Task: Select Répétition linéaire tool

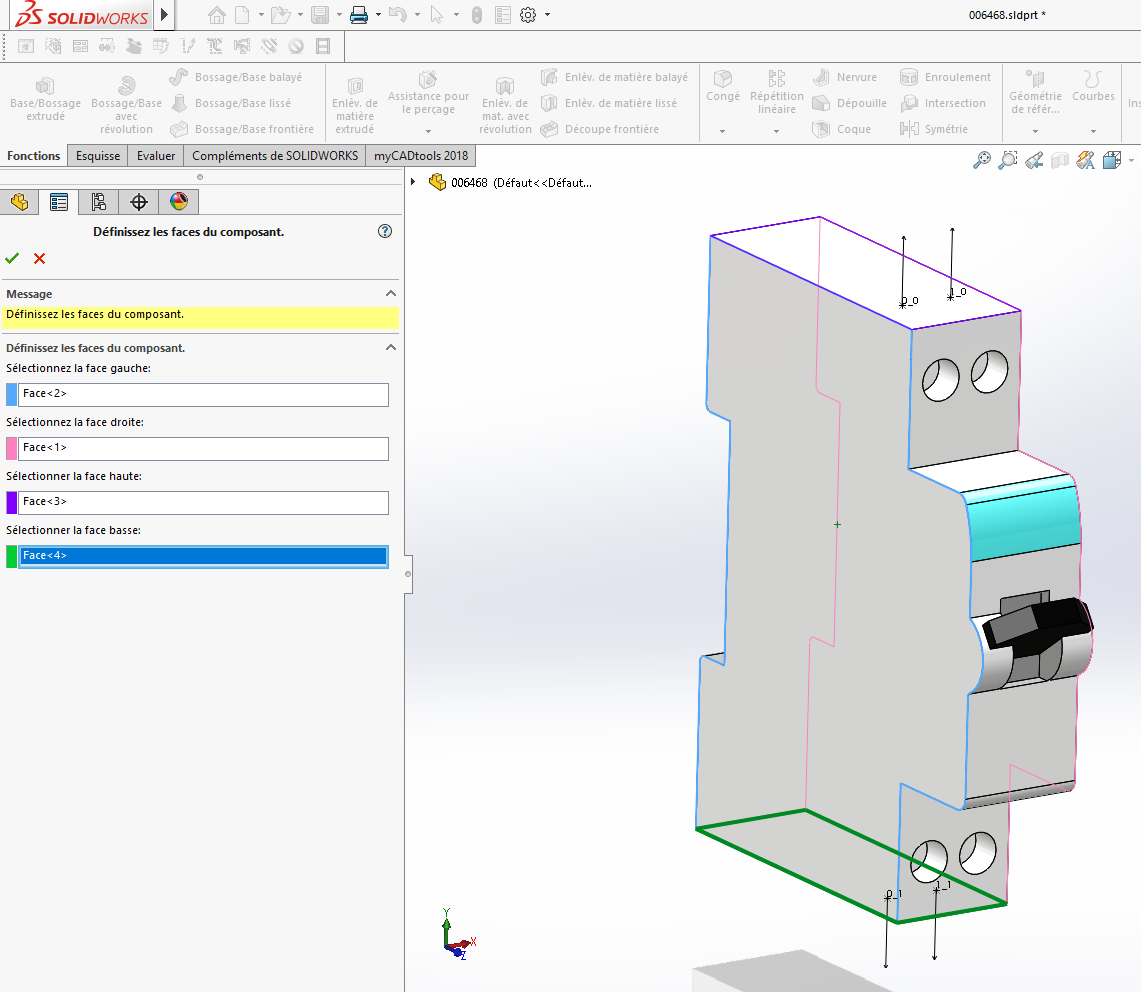Action: click(776, 92)
